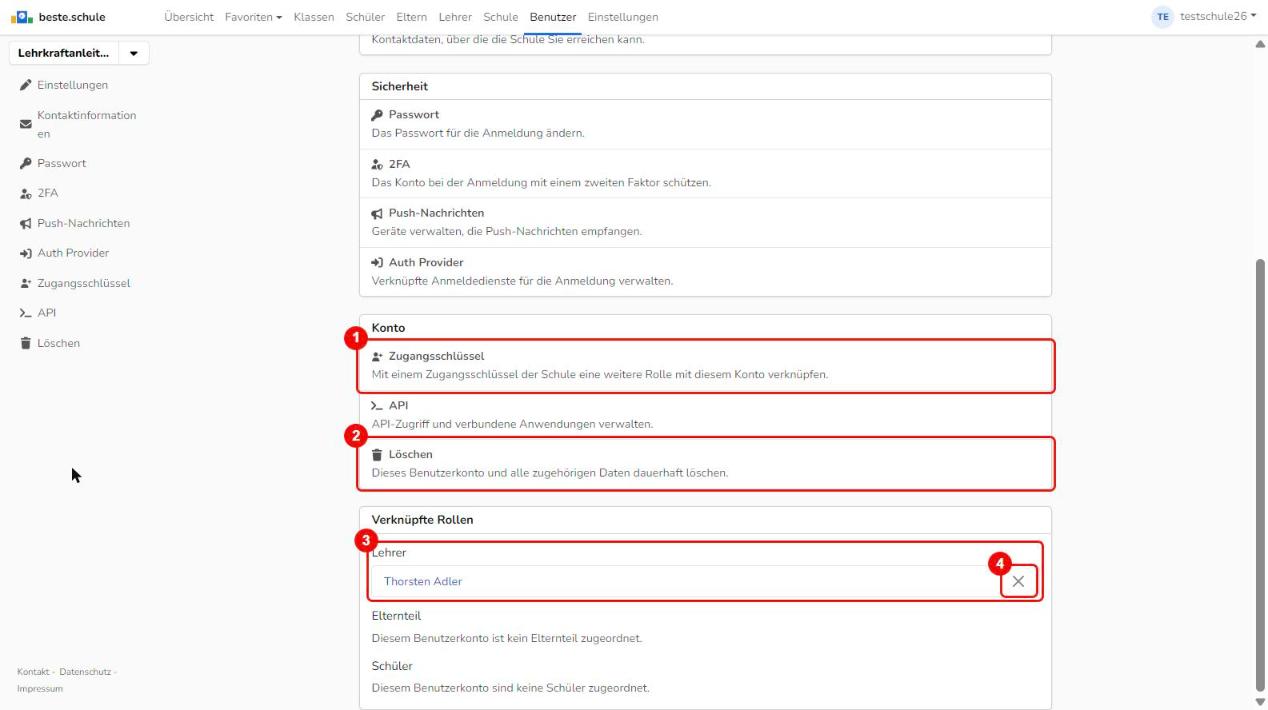
Task: Click the trash icon beside sidebar Löschen
Action: point(25,343)
